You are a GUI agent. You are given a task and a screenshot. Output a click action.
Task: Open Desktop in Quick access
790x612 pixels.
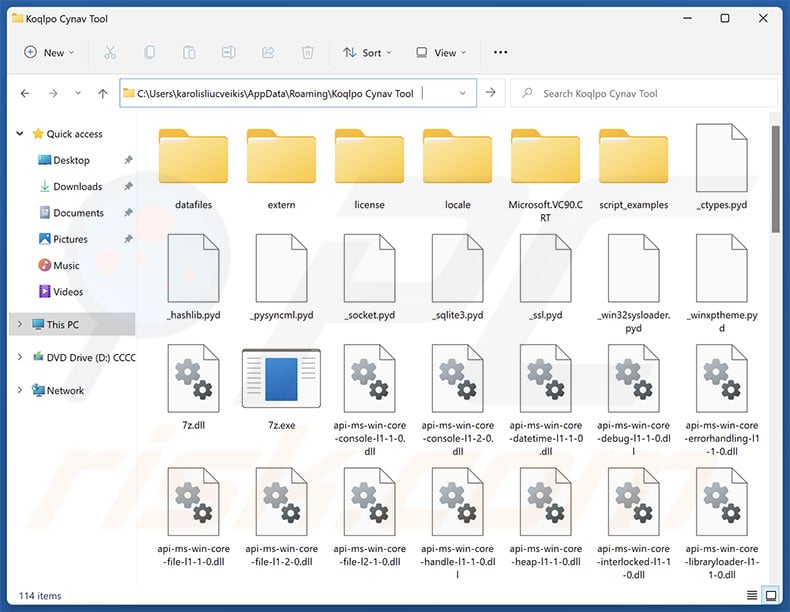point(64,160)
